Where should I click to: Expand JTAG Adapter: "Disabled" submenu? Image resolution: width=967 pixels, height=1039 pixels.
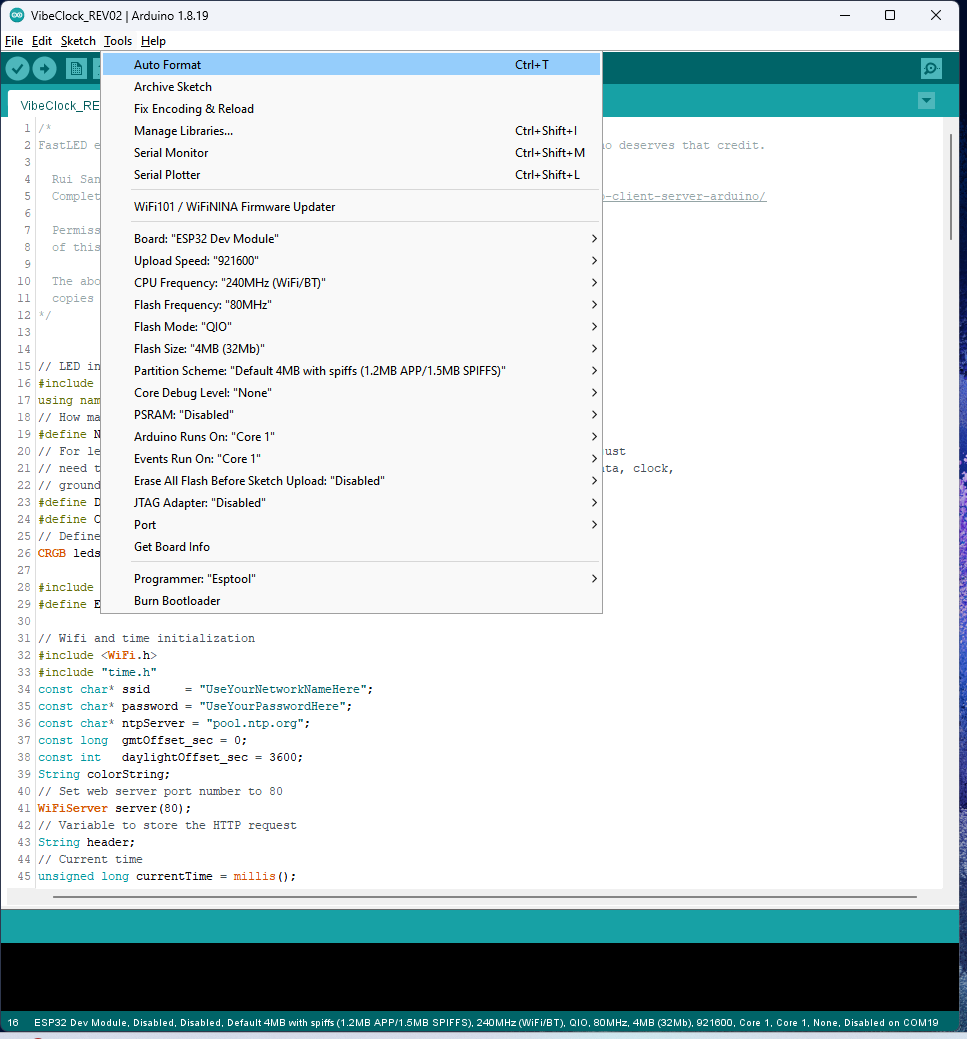coord(351,503)
